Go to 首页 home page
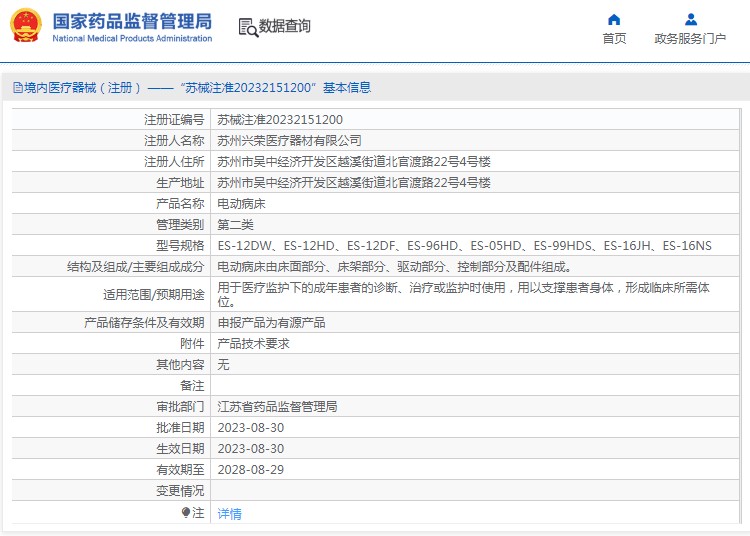750x536 pixels. 614,39
